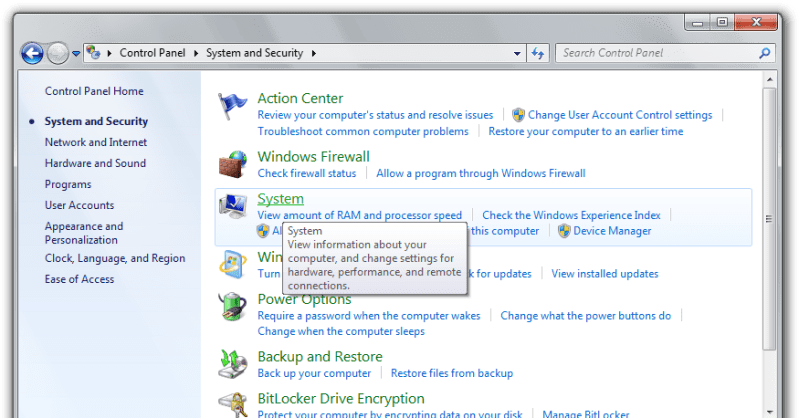The image size is (799, 418).
Task: Click the Back navigation arrow button
Action: [x=32, y=53]
